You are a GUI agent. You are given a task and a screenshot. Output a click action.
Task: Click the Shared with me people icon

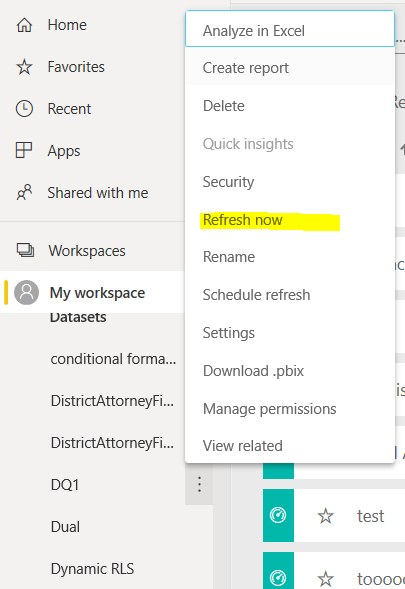click(24, 193)
